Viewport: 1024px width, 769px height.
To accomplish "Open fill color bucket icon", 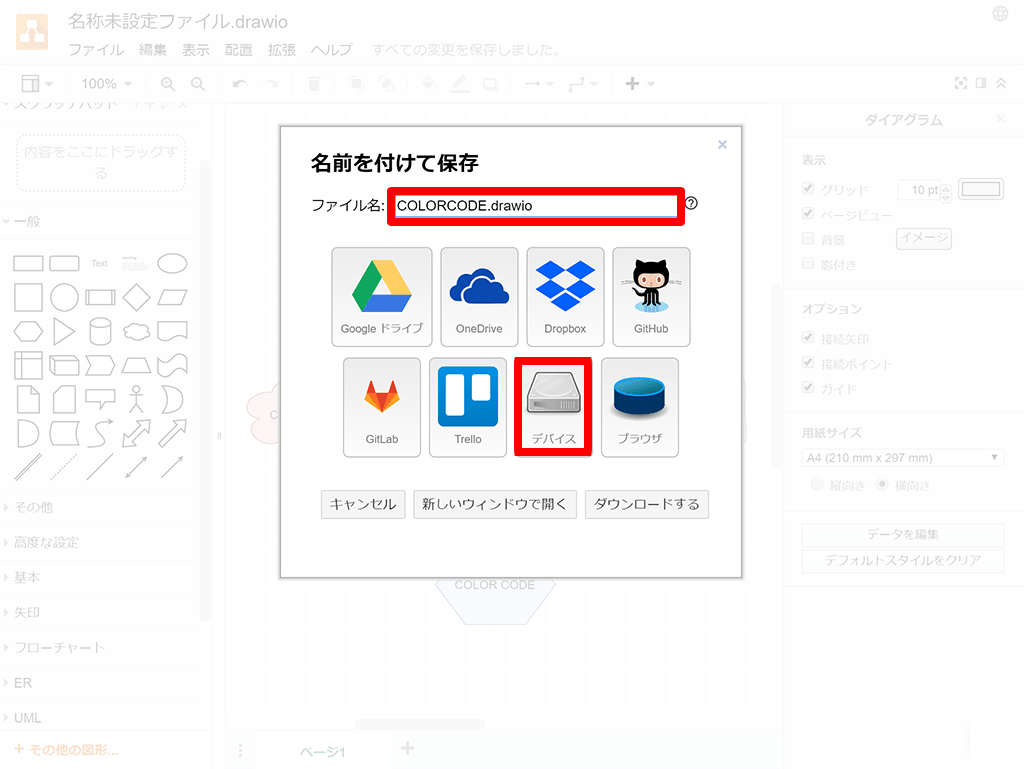I will click(429, 84).
